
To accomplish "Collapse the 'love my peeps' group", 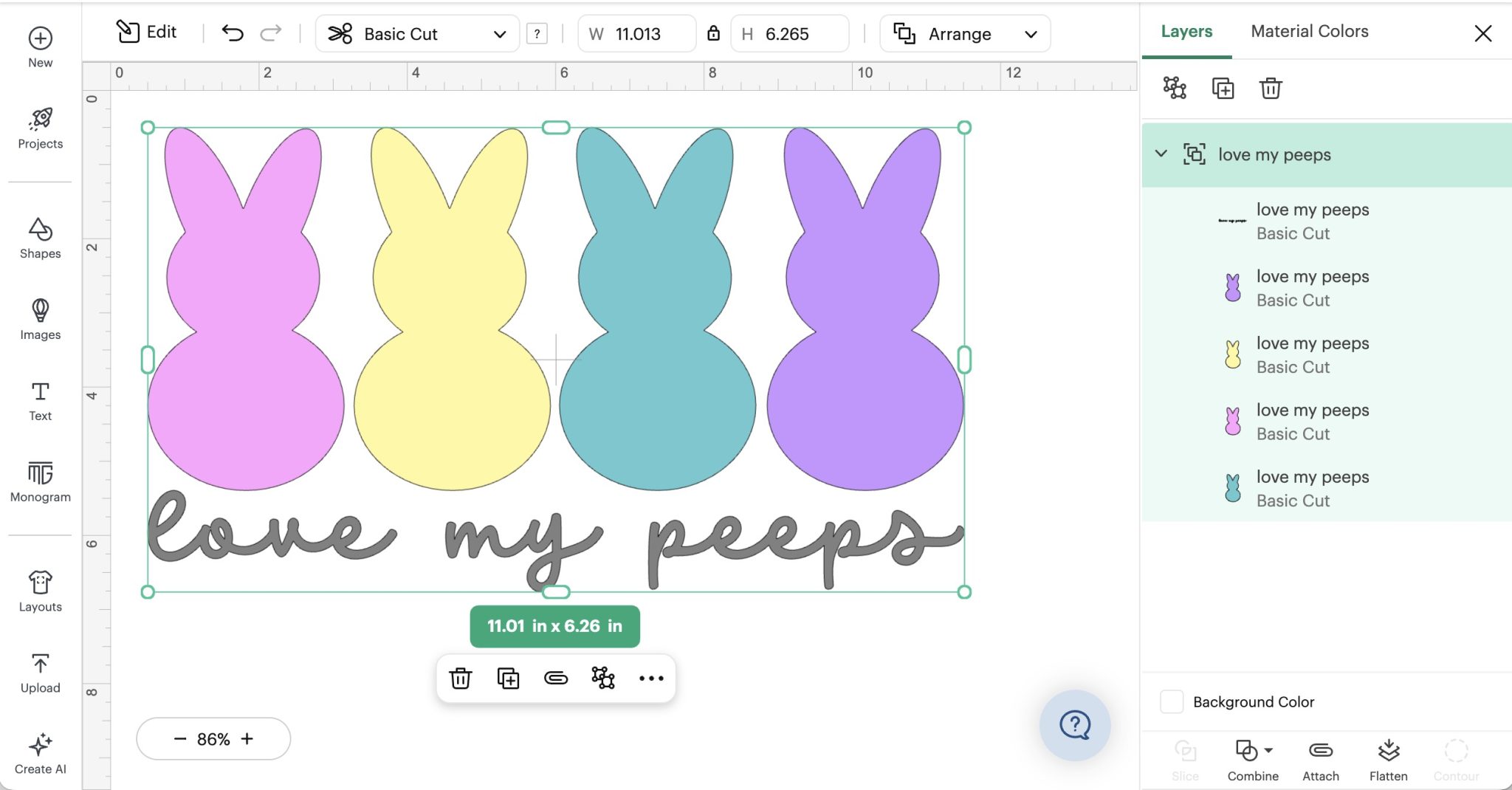I will click(x=1161, y=154).
